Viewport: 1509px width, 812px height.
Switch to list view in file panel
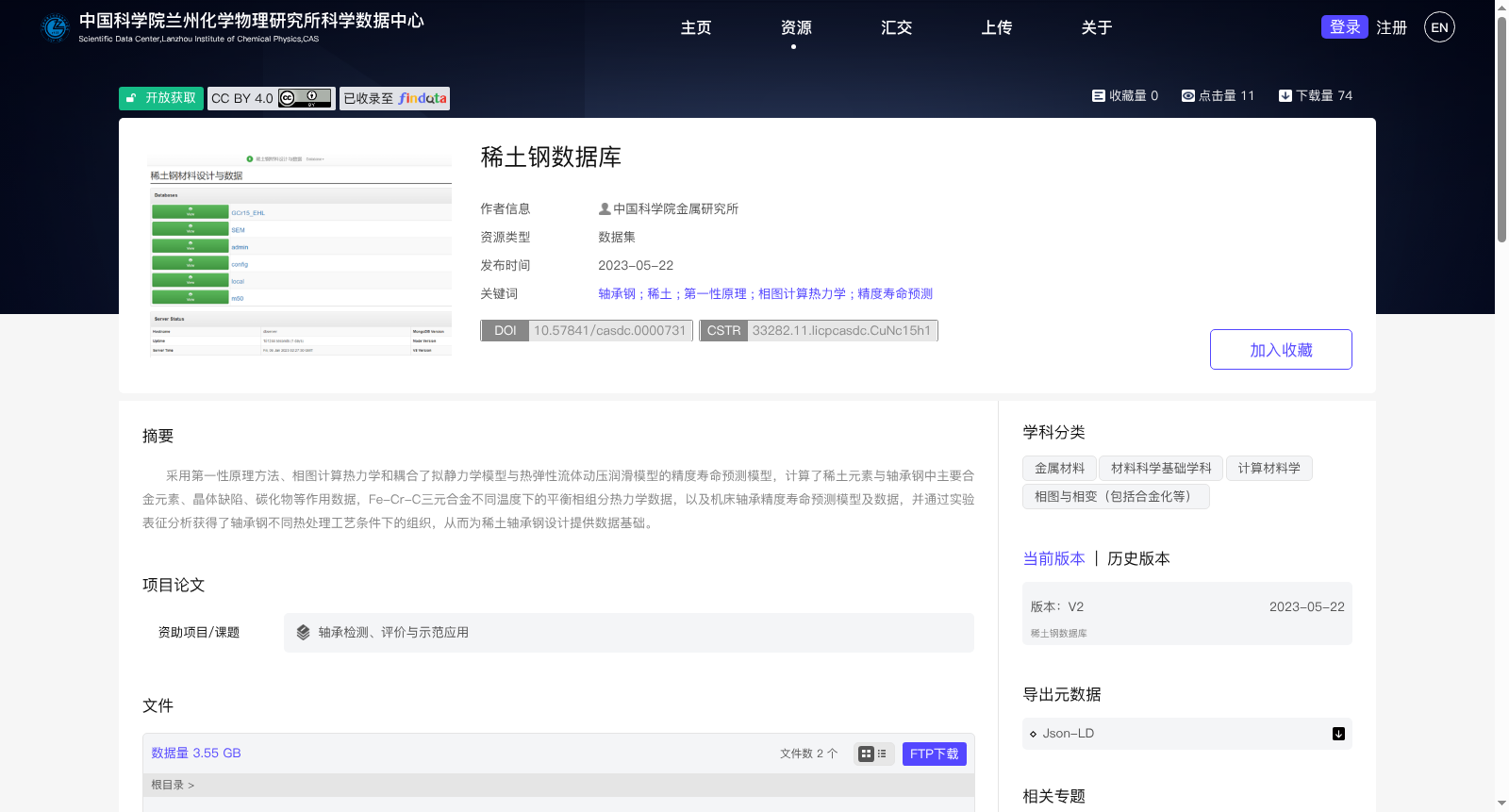[882, 754]
